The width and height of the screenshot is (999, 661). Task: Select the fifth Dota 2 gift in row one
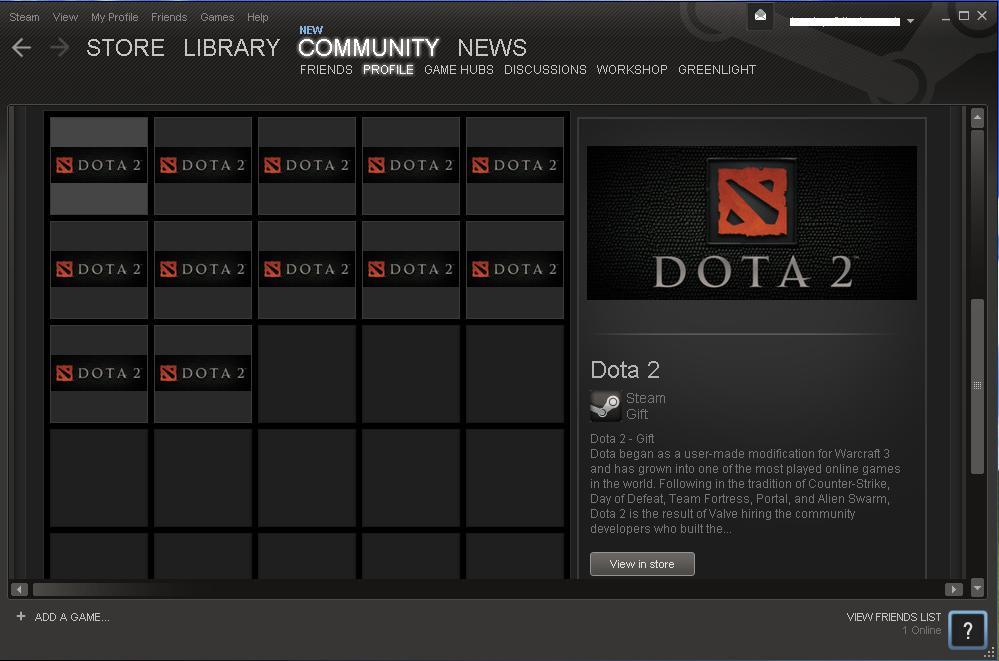514,166
